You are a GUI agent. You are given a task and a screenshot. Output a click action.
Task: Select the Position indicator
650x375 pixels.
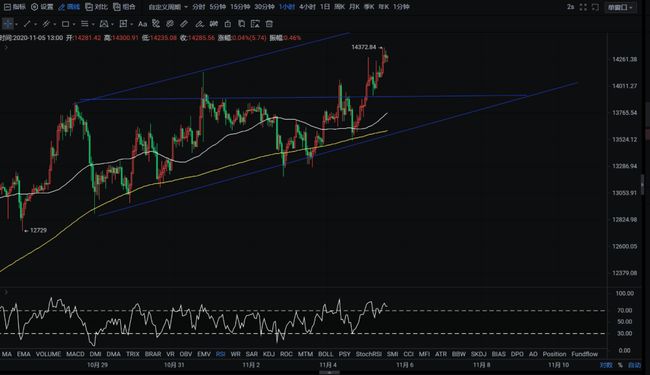coord(554,354)
